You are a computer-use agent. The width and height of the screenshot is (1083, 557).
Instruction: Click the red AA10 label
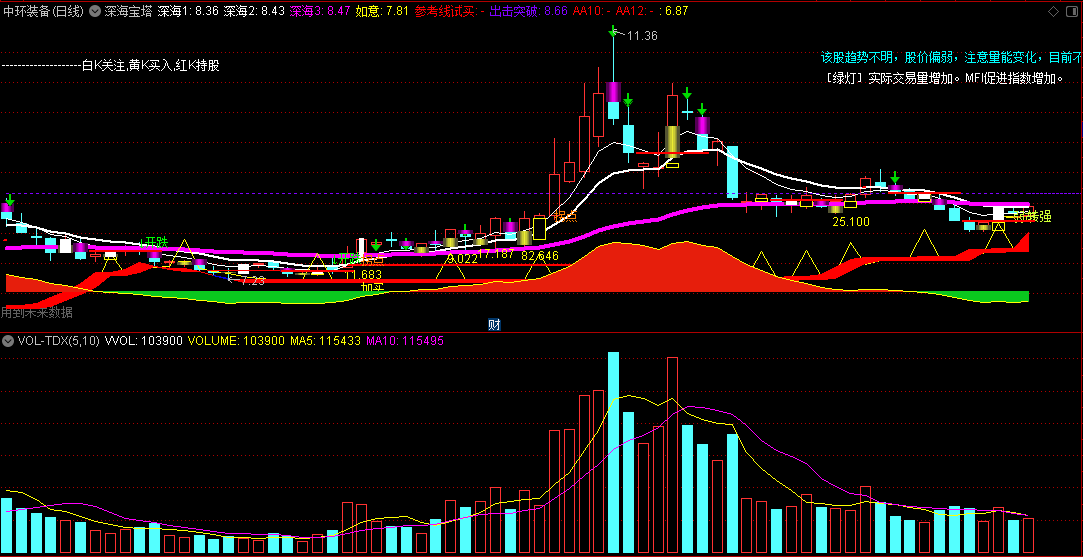pos(590,11)
